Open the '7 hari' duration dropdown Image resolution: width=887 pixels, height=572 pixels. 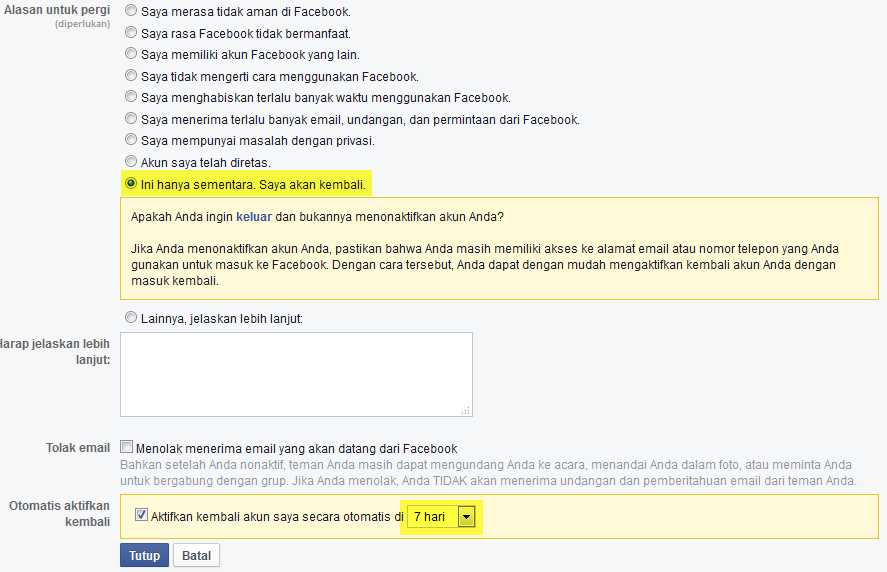(441, 517)
